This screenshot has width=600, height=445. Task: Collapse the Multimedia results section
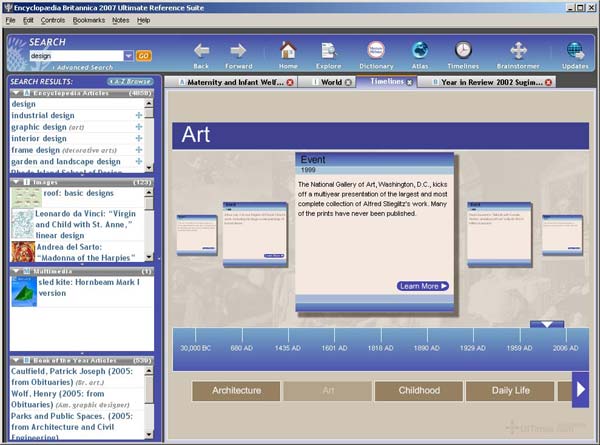click(16, 271)
